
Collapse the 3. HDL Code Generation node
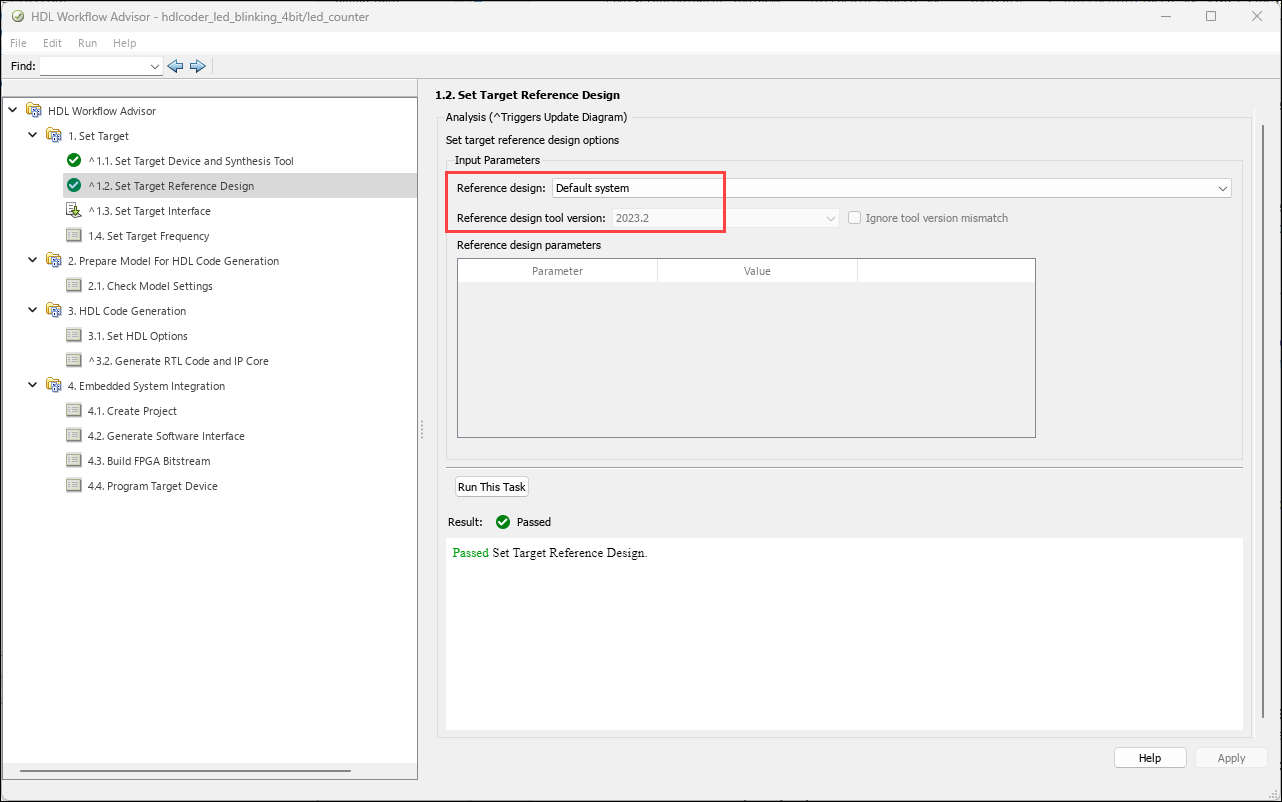(33, 311)
